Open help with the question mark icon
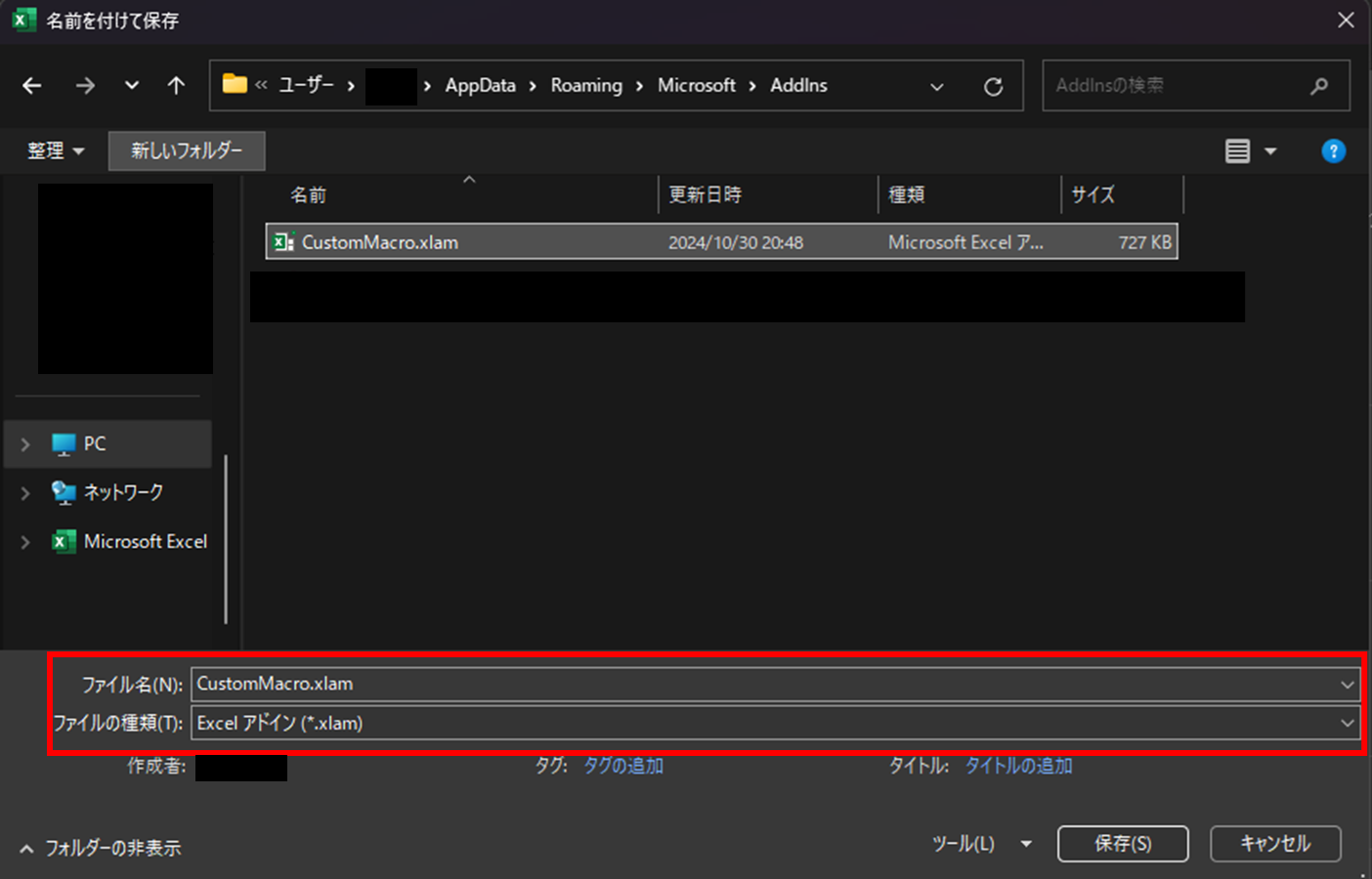Image resolution: width=1372 pixels, height=879 pixels. (1333, 151)
